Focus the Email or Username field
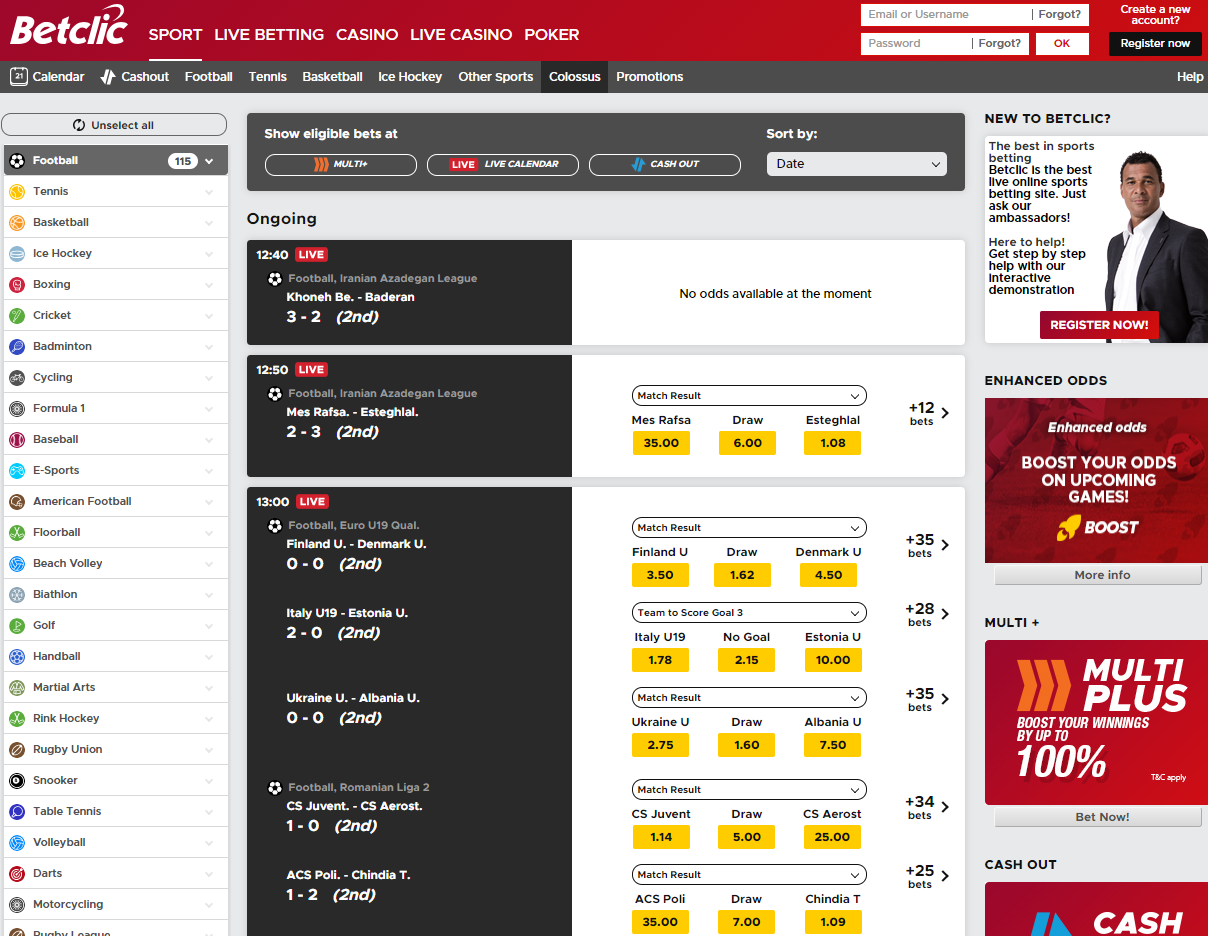Screen dimensions: 1208x936 click(x=945, y=15)
